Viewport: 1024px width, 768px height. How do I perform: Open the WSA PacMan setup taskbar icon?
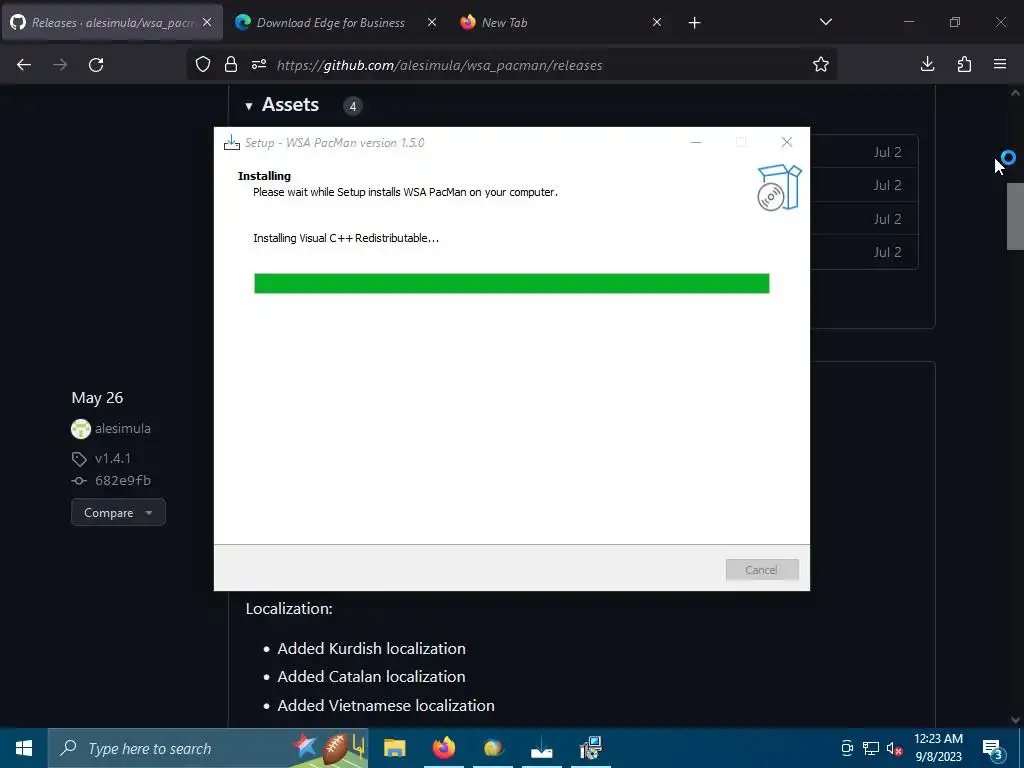point(541,748)
